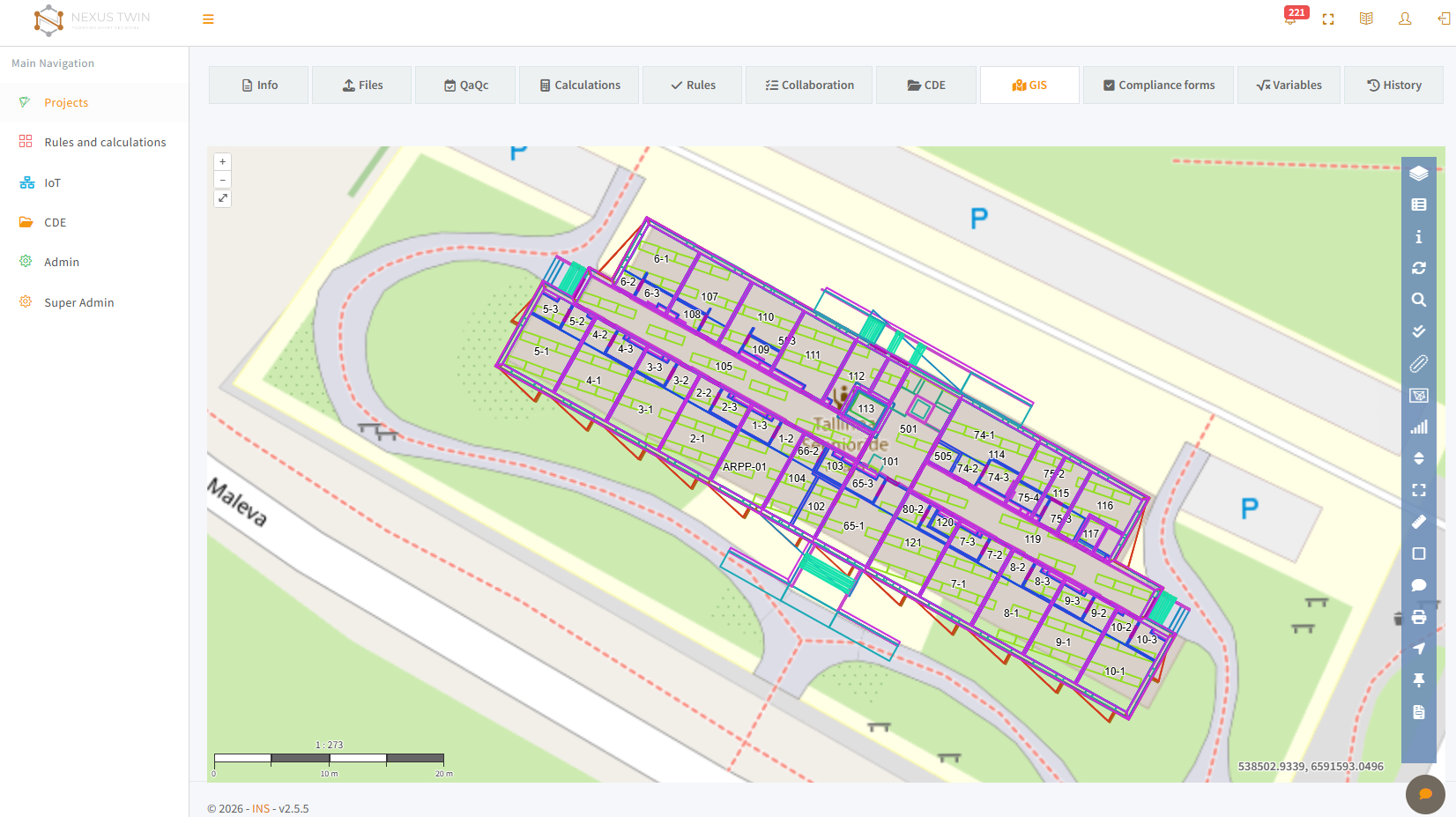Click the map expand arrow button
This screenshot has width=1456, height=817.
pos(223,198)
